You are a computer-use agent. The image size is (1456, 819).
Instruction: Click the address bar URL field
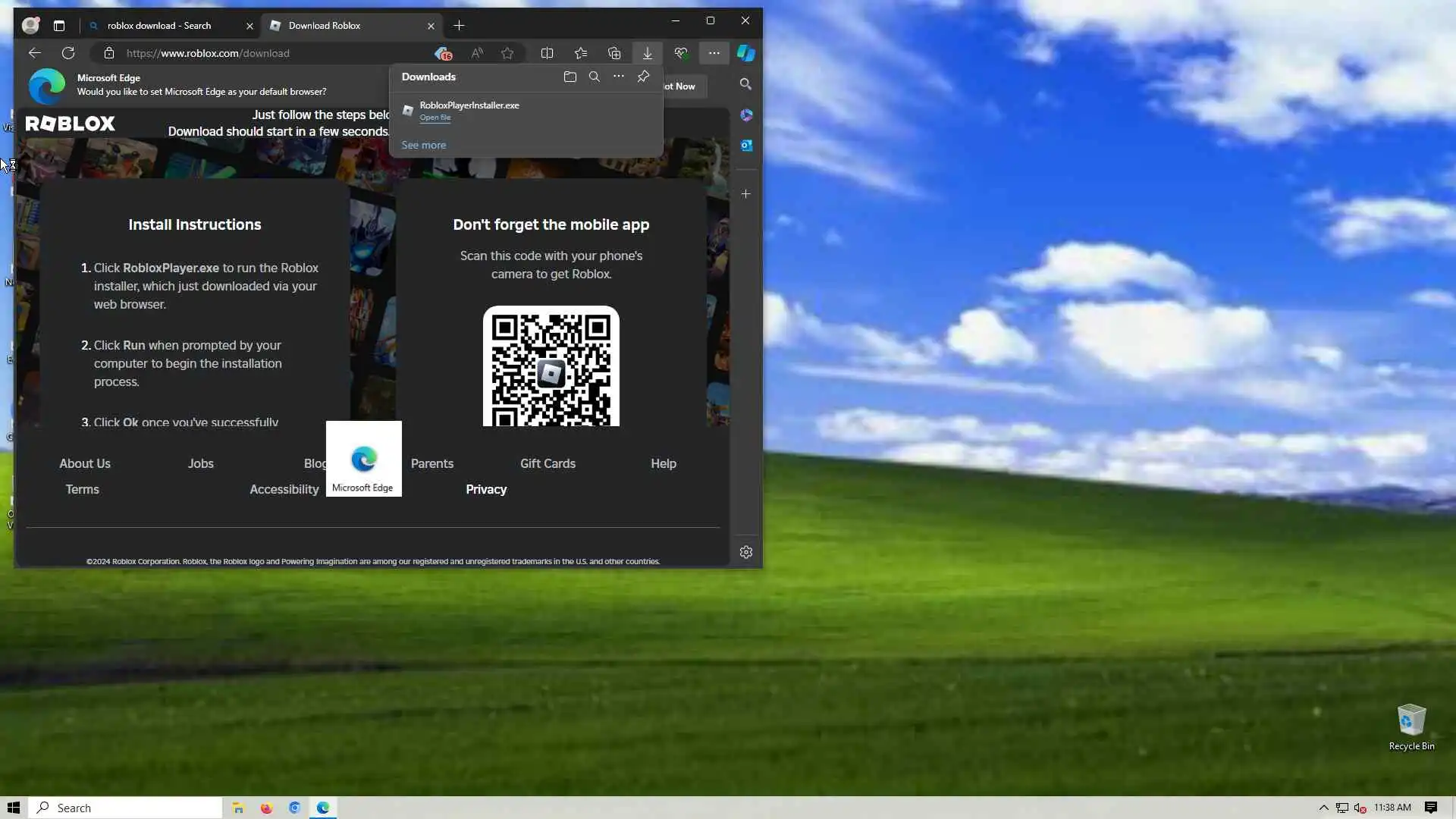pos(273,53)
